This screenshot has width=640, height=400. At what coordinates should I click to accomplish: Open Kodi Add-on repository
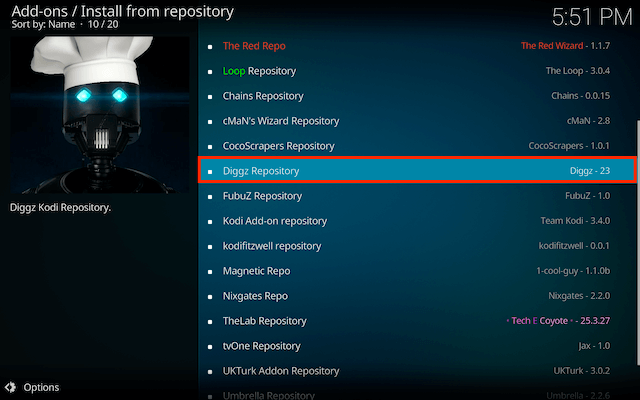(417, 221)
